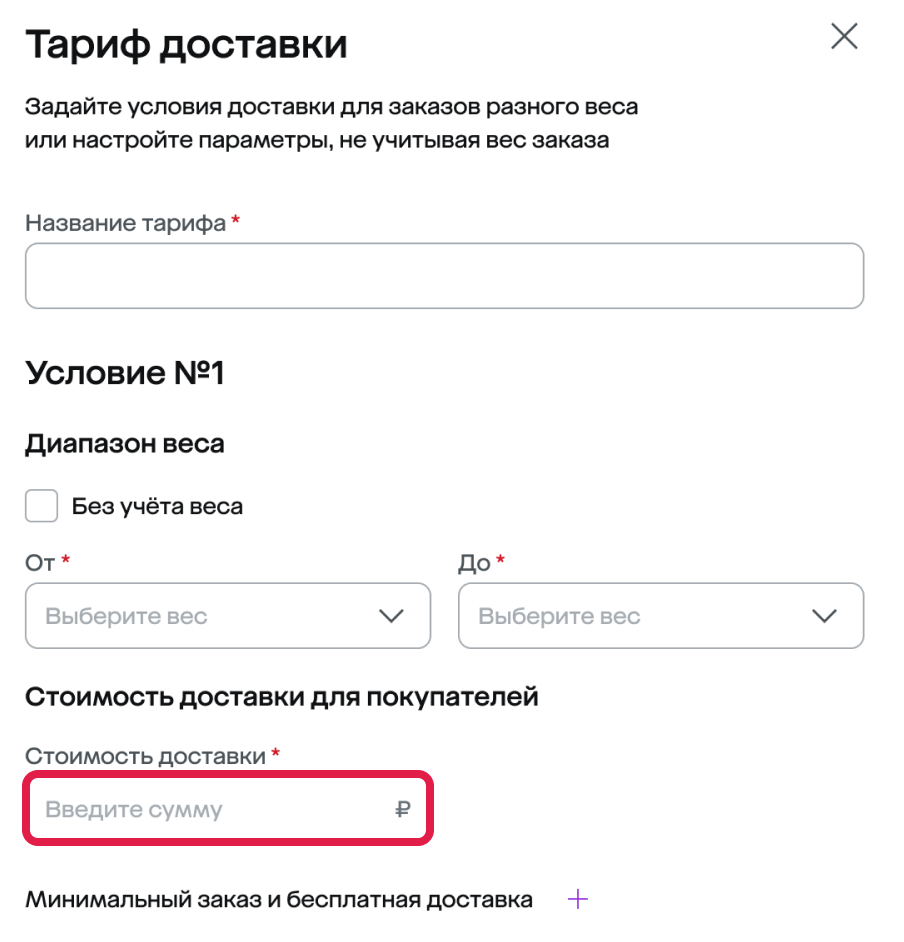Click the До label above the dropdown
The height and width of the screenshot is (942, 904).
point(474,563)
